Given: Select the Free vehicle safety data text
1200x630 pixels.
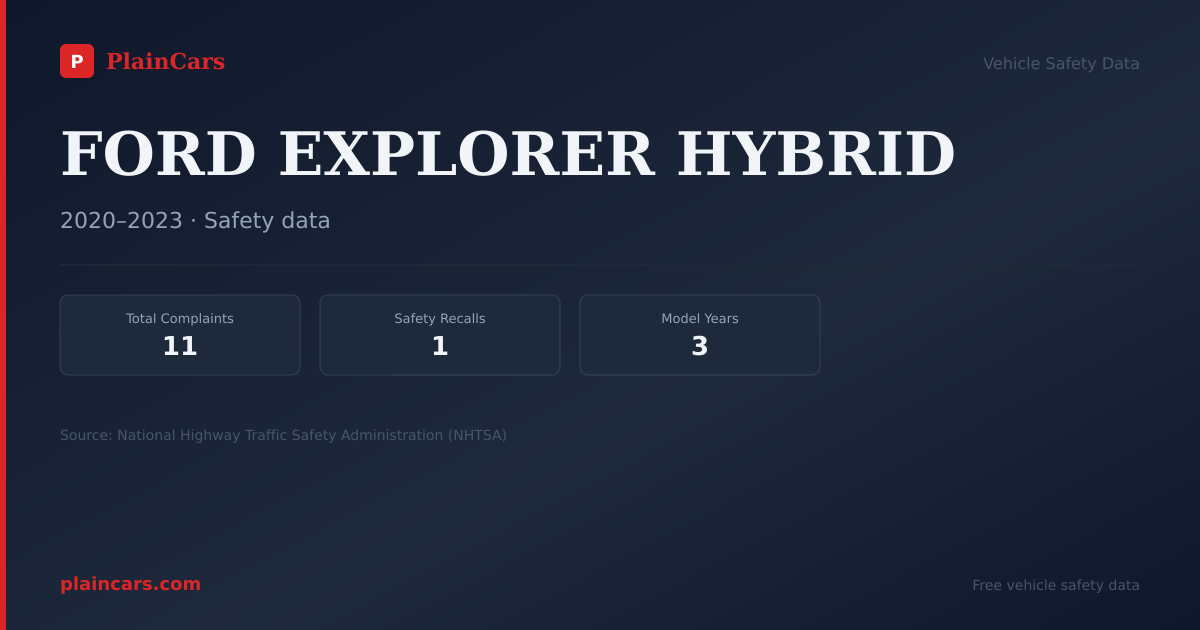Looking at the screenshot, I should pyautogui.click(x=1056, y=585).
